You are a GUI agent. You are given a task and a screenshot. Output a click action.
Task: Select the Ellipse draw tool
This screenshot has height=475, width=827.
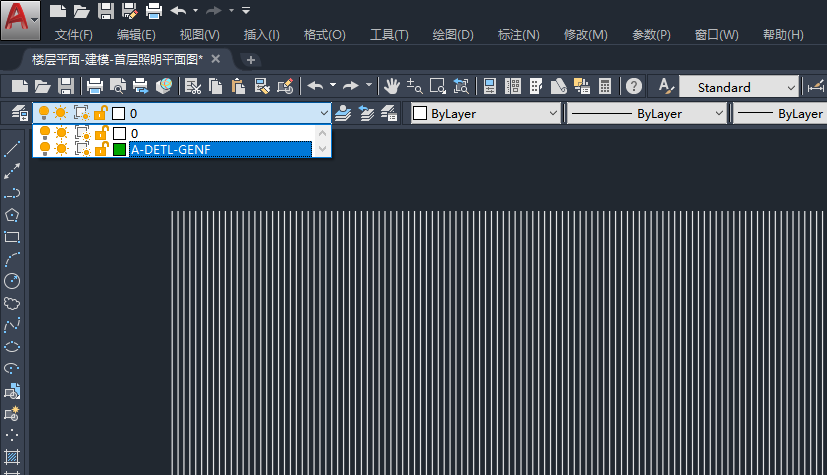point(12,347)
